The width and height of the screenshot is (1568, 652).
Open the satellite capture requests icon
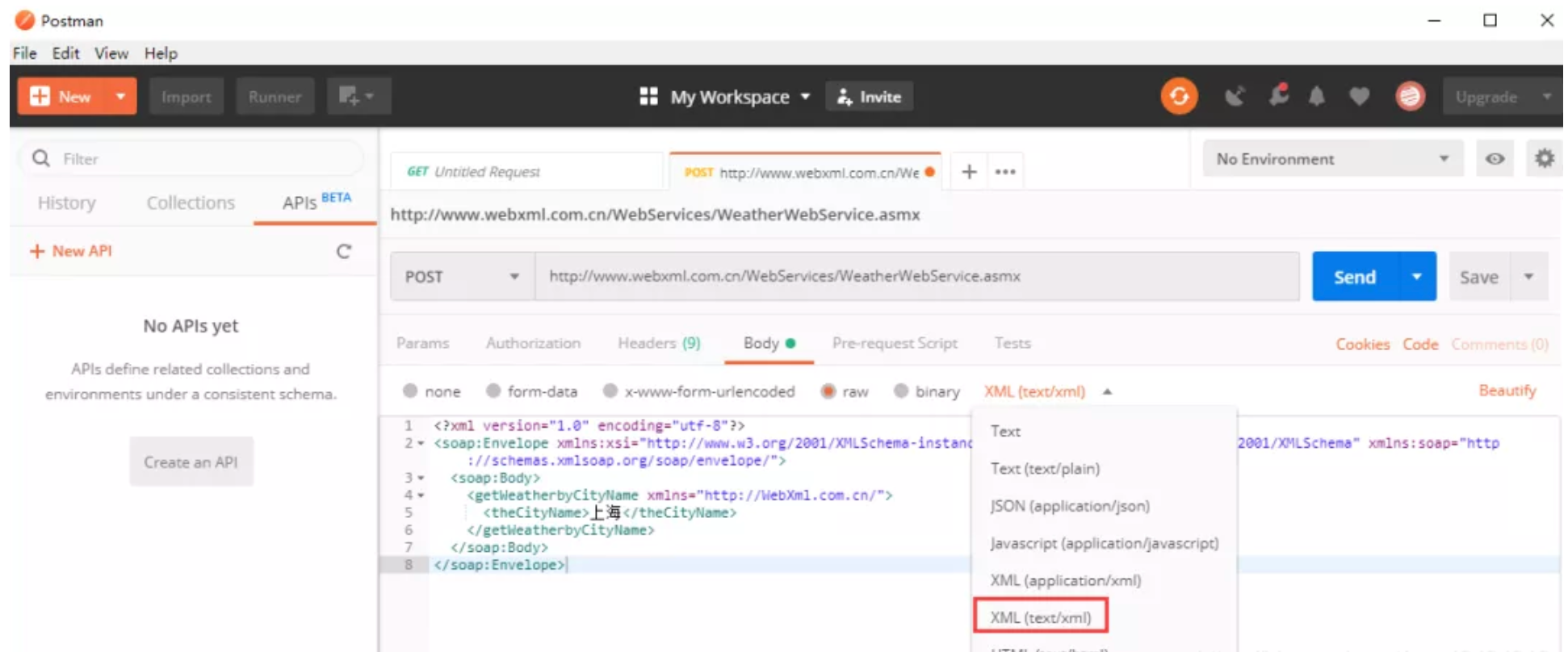pyautogui.click(x=1235, y=97)
